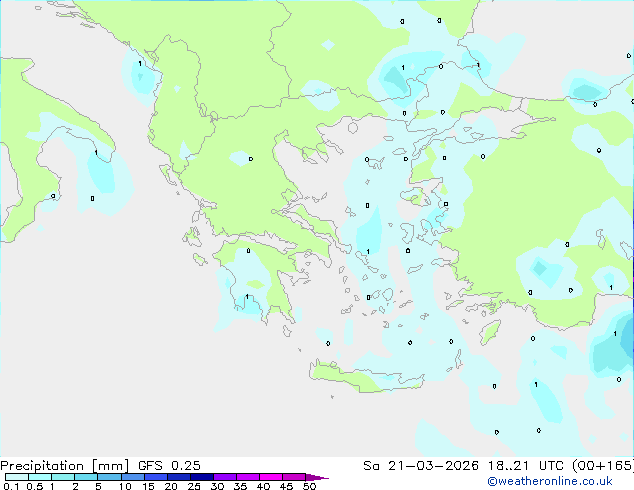Viewport: 634px width, 490px height.
Task: Click the 20–25 mm dark blue swatch
Action: 178,477
